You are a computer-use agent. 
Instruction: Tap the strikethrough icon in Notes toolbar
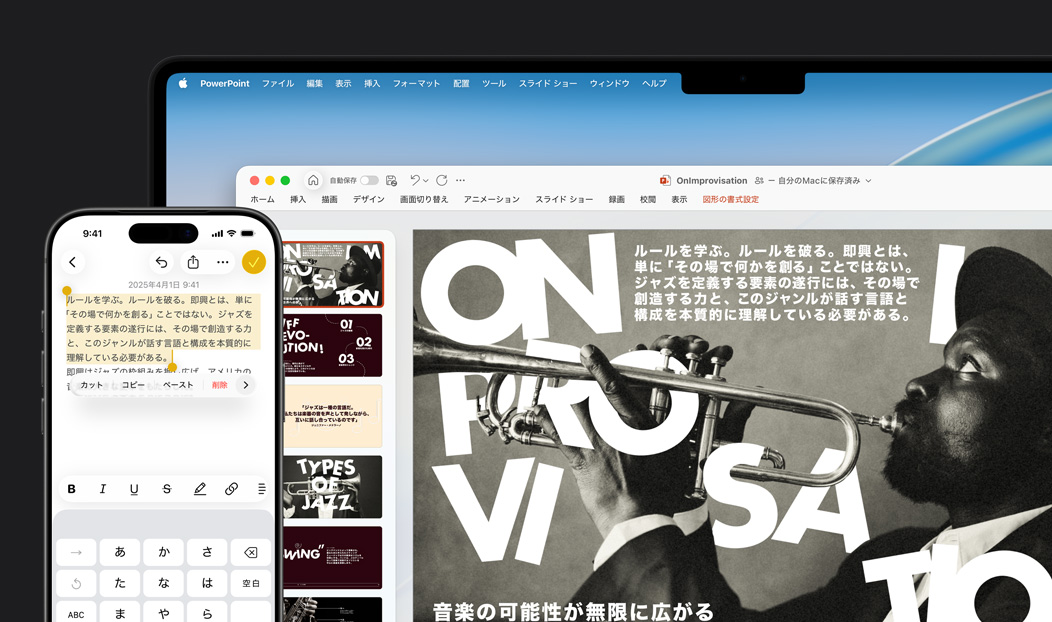click(x=167, y=489)
